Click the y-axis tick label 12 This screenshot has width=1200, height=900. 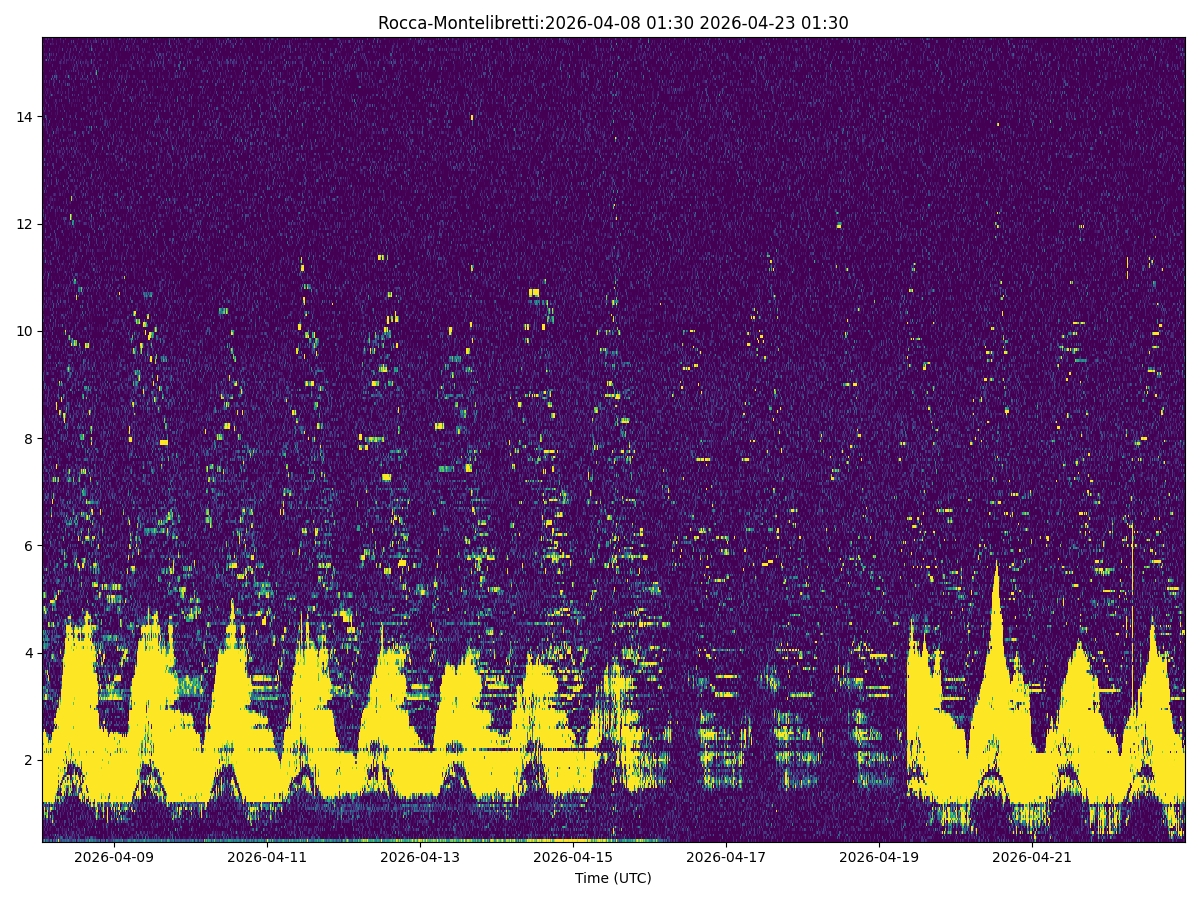pos(22,226)
